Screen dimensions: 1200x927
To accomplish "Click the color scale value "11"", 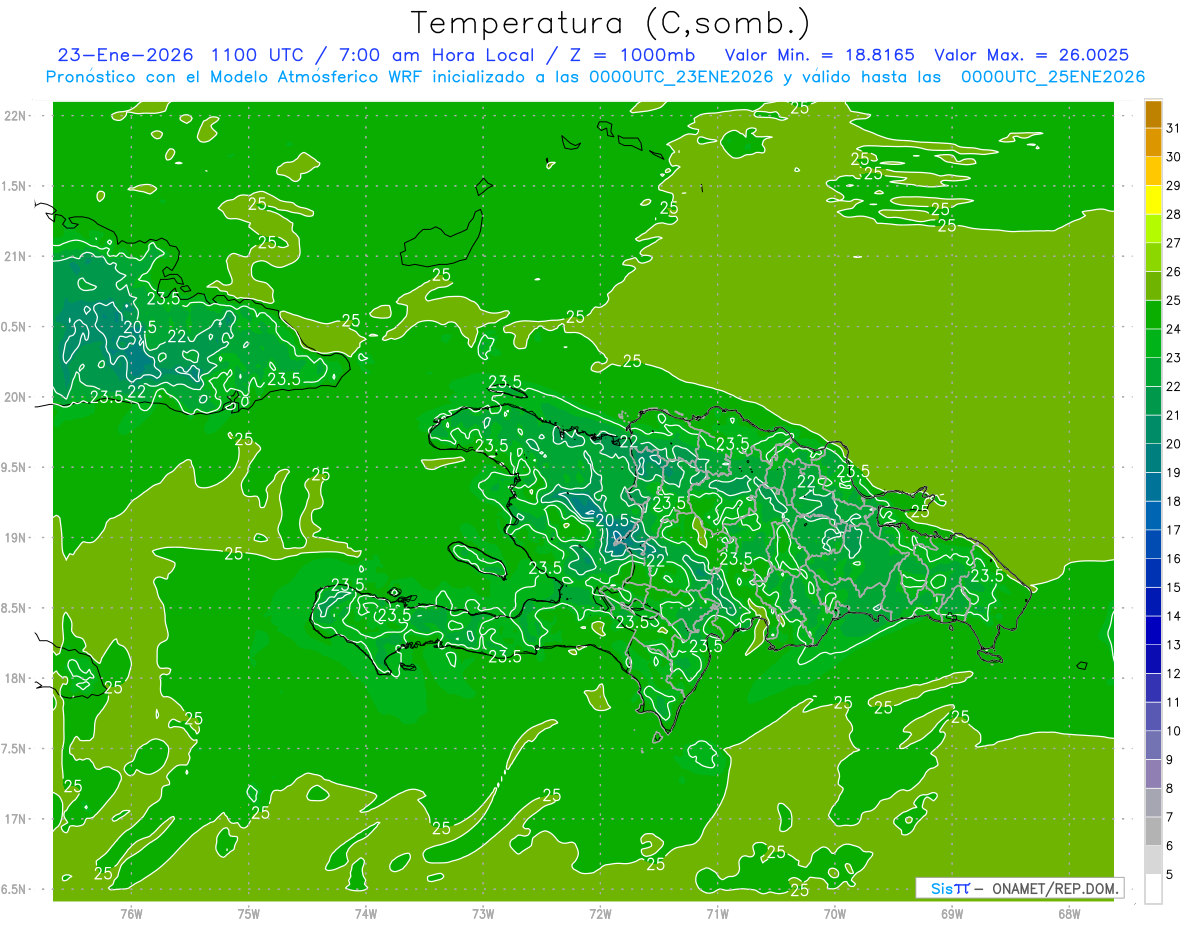I will tap(1174, 702).
